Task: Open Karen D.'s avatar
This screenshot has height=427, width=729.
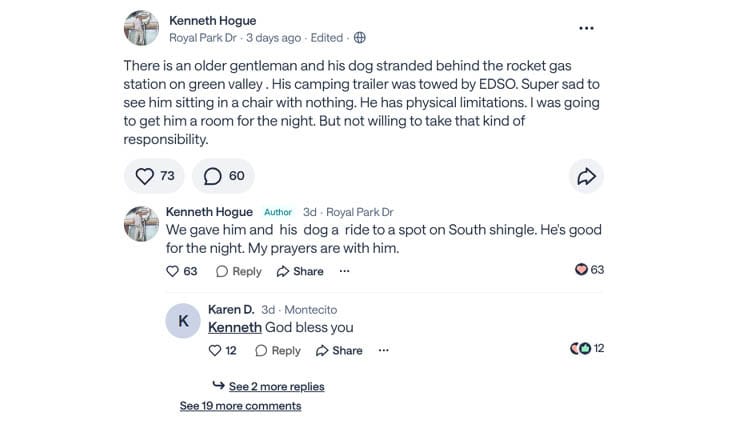Action: 183,321
